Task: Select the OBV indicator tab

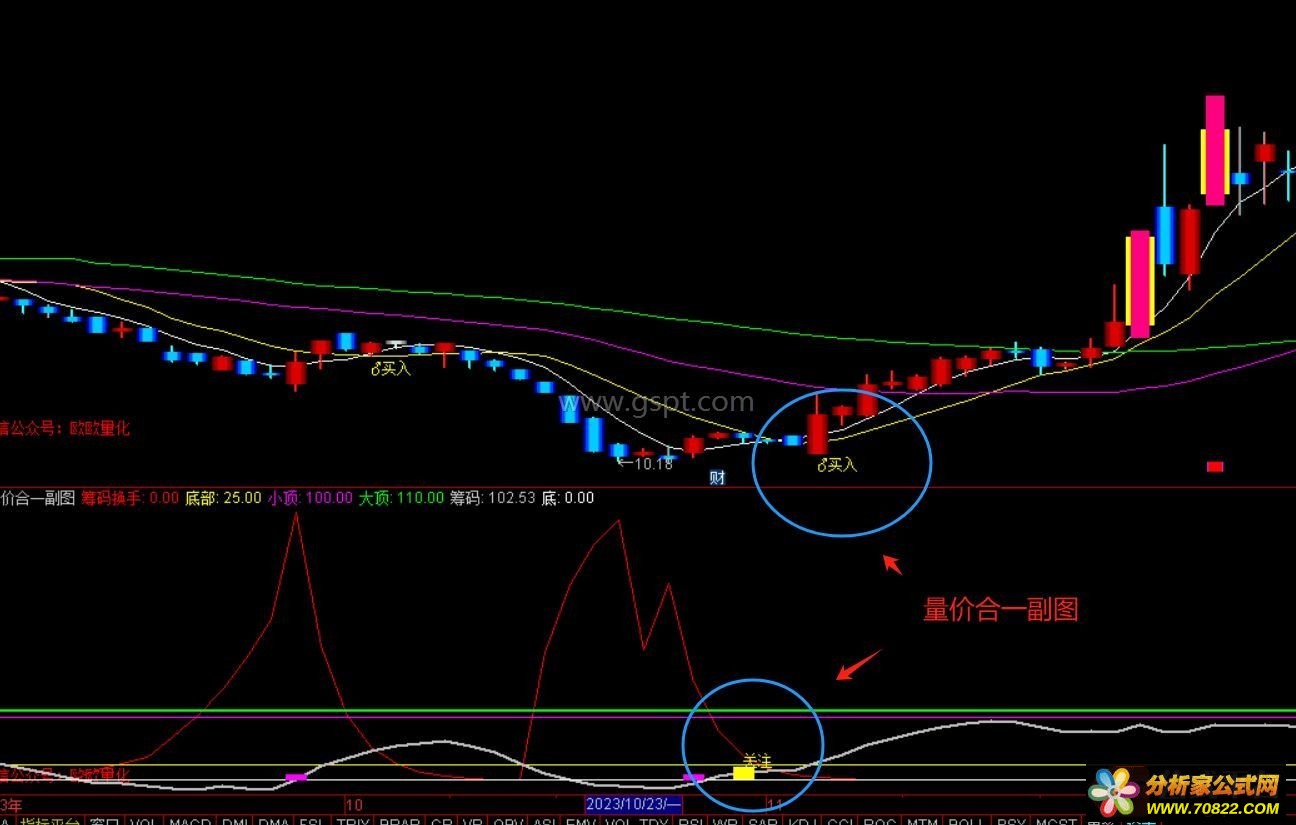Action: point(509,821)
